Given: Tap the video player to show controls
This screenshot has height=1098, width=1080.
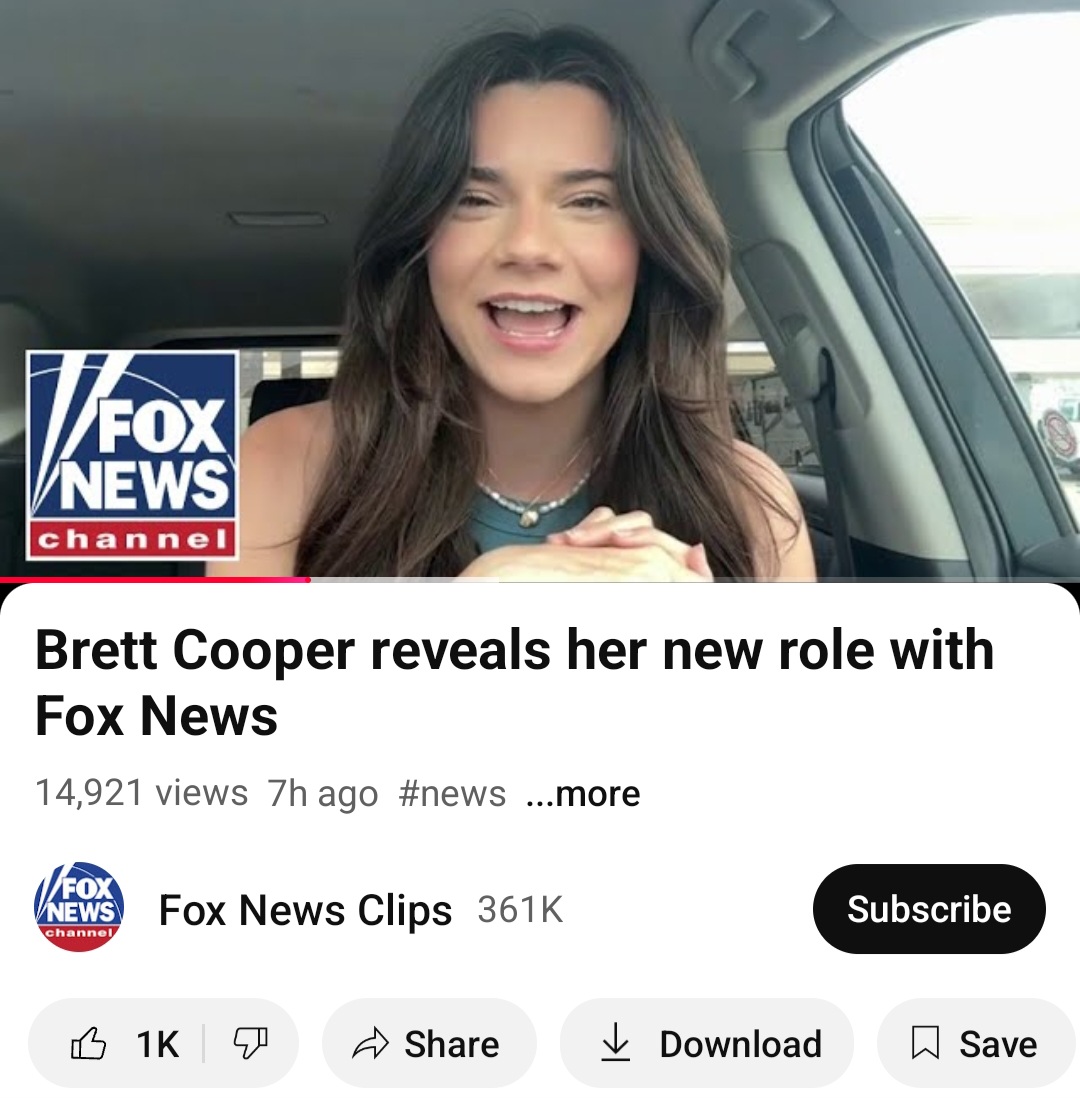Looking at the screenshot, I should coord(540,289).
